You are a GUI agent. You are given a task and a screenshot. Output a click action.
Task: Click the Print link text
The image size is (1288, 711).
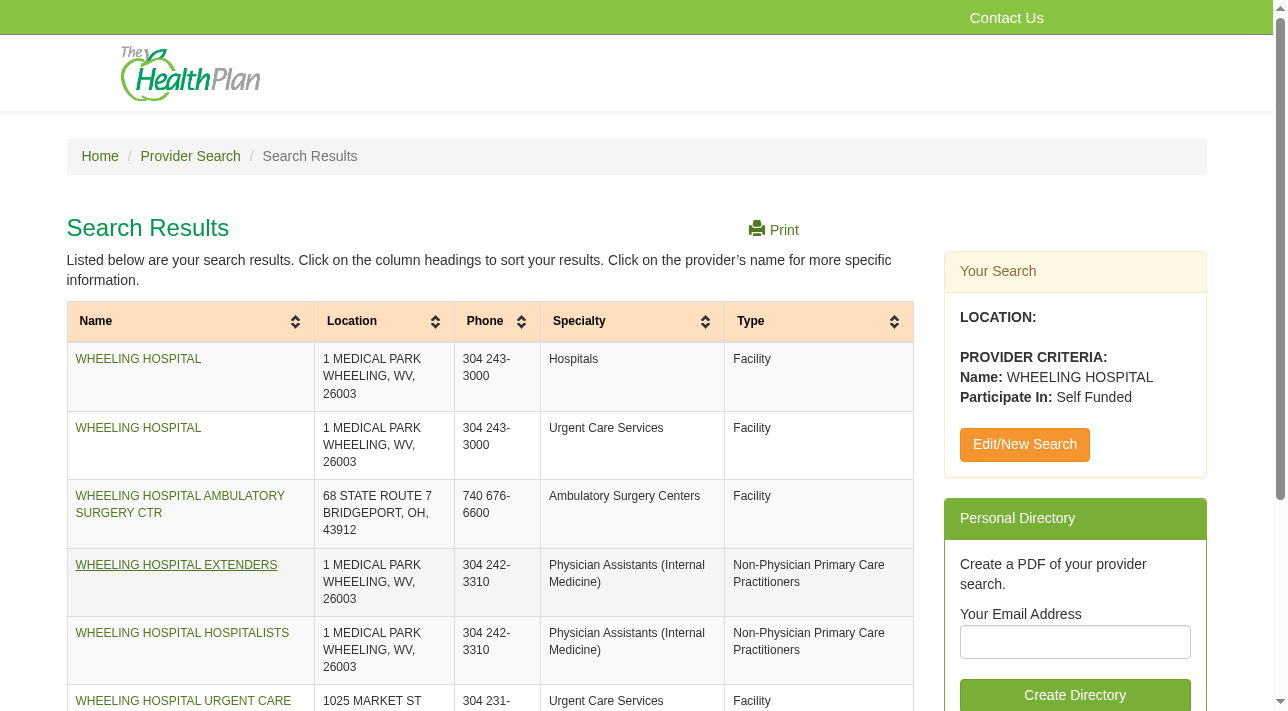784,230
